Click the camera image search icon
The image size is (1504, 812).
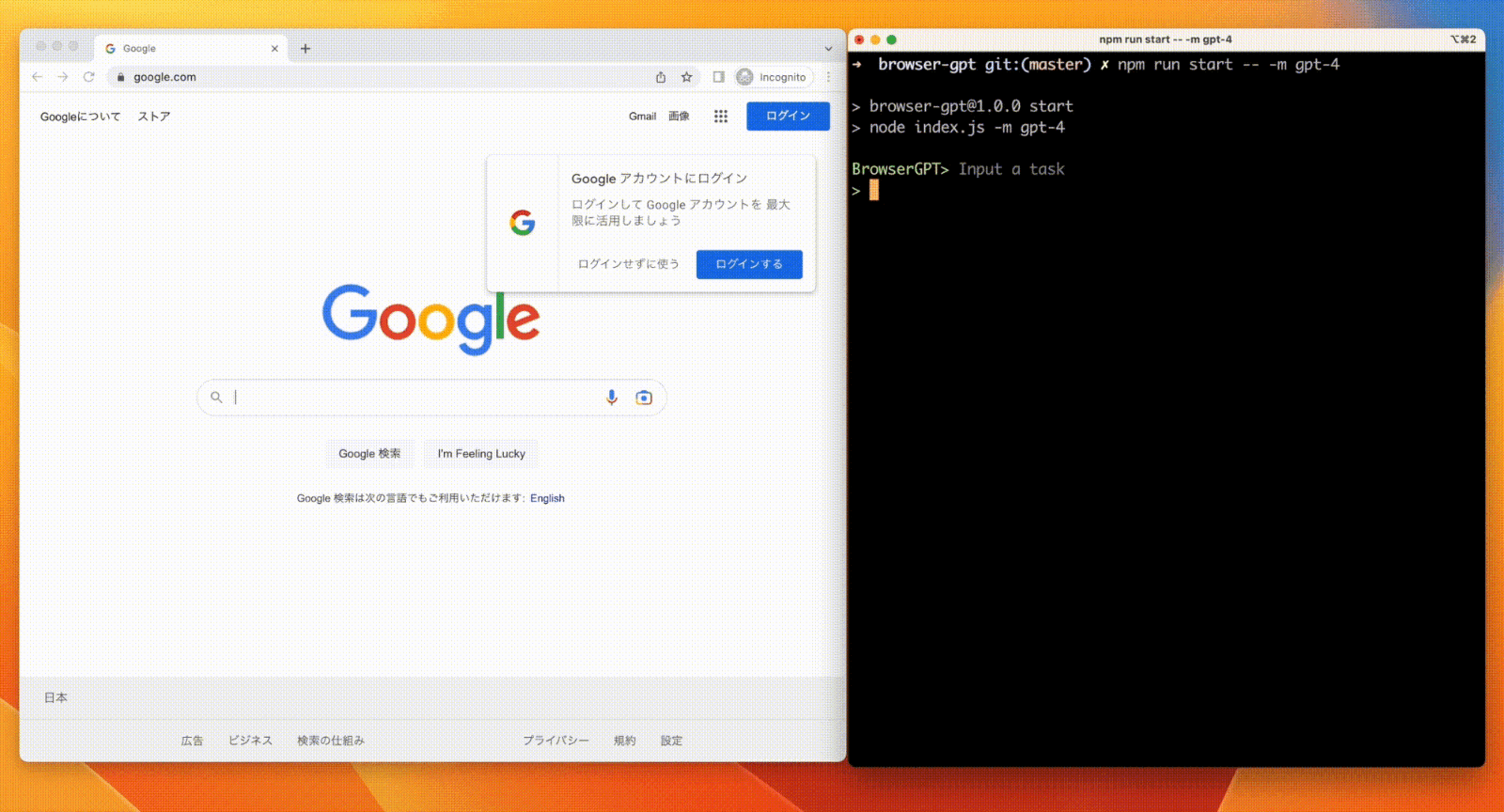pyautogui.click(x=644, y=398)
